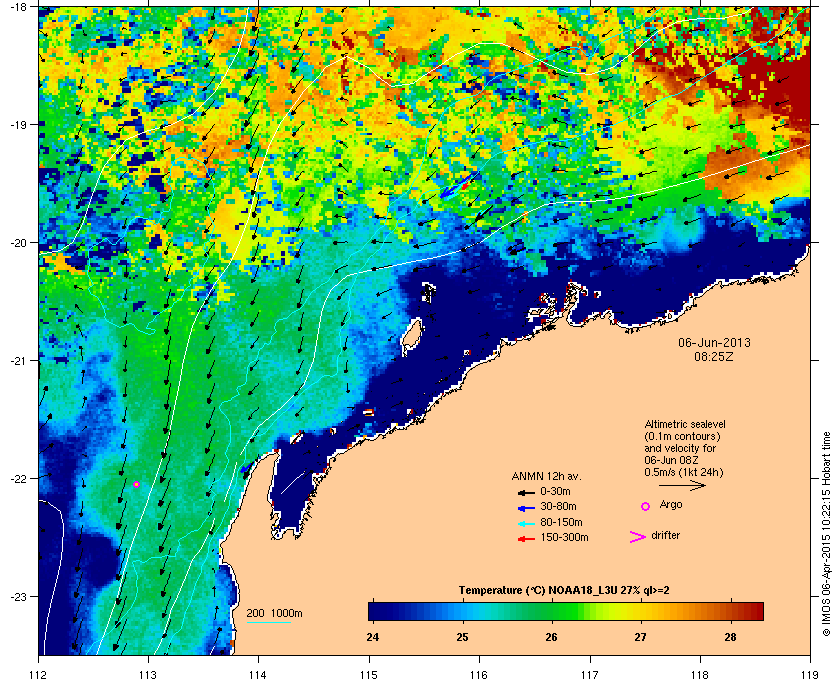This screenshot has width=840, height=680.
Task: Click the longitude axis label 116
Action: click(479, 674)
